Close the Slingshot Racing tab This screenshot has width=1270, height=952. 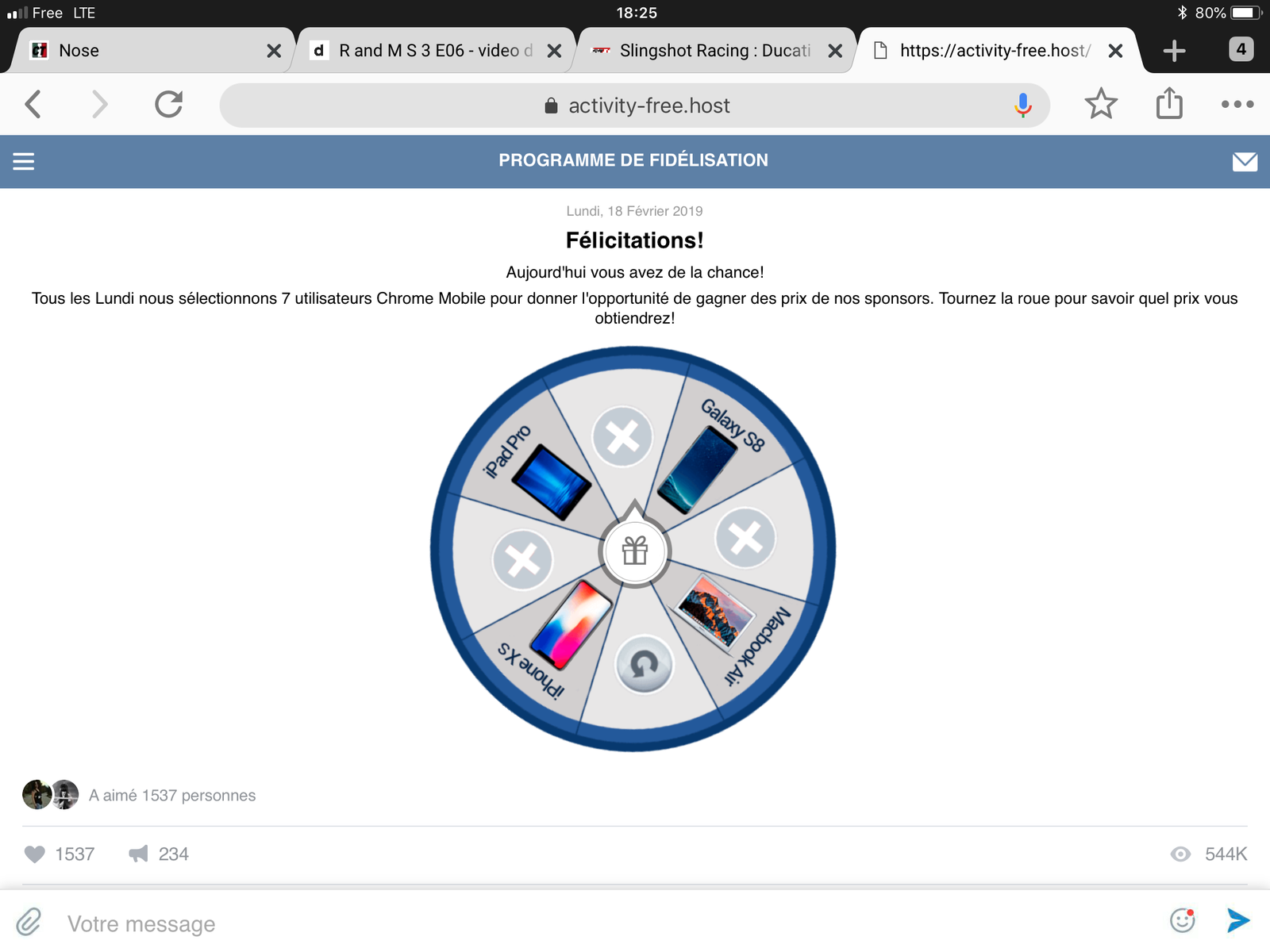pos(835,51)
